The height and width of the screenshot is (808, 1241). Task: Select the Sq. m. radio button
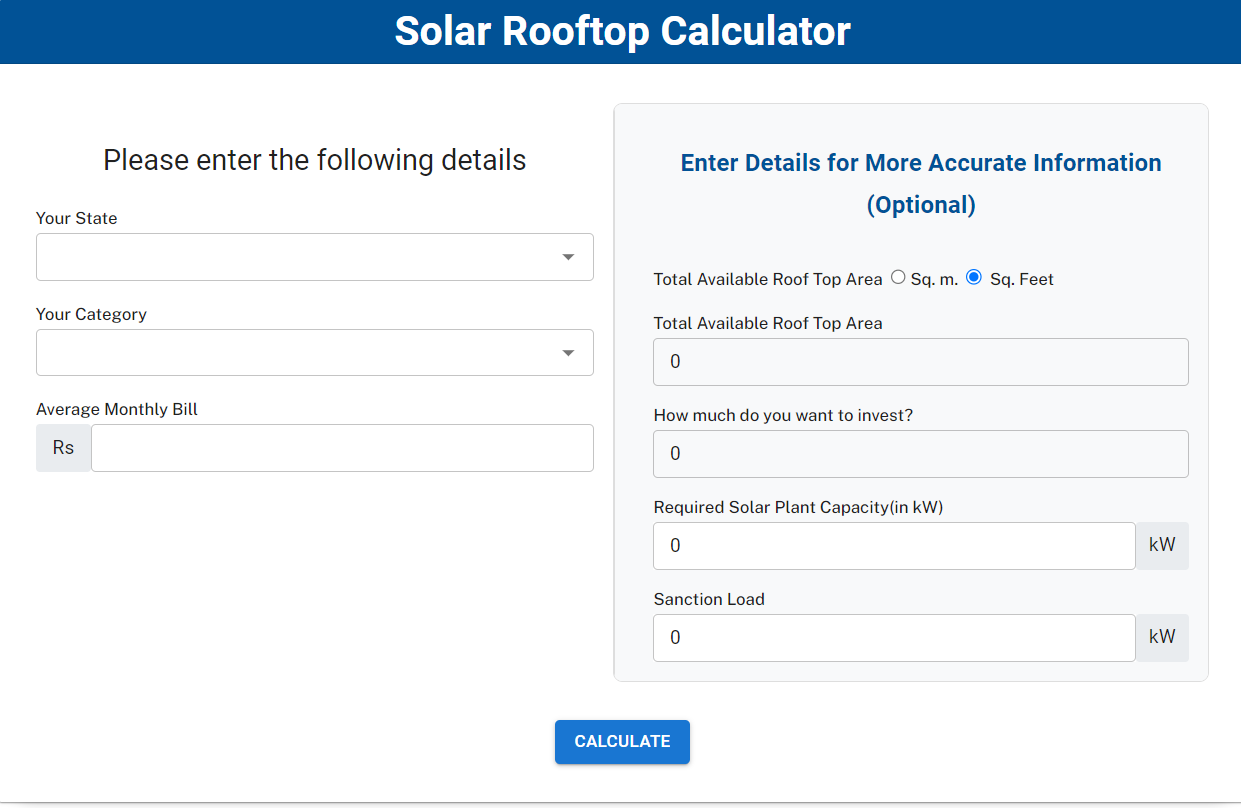898,278
